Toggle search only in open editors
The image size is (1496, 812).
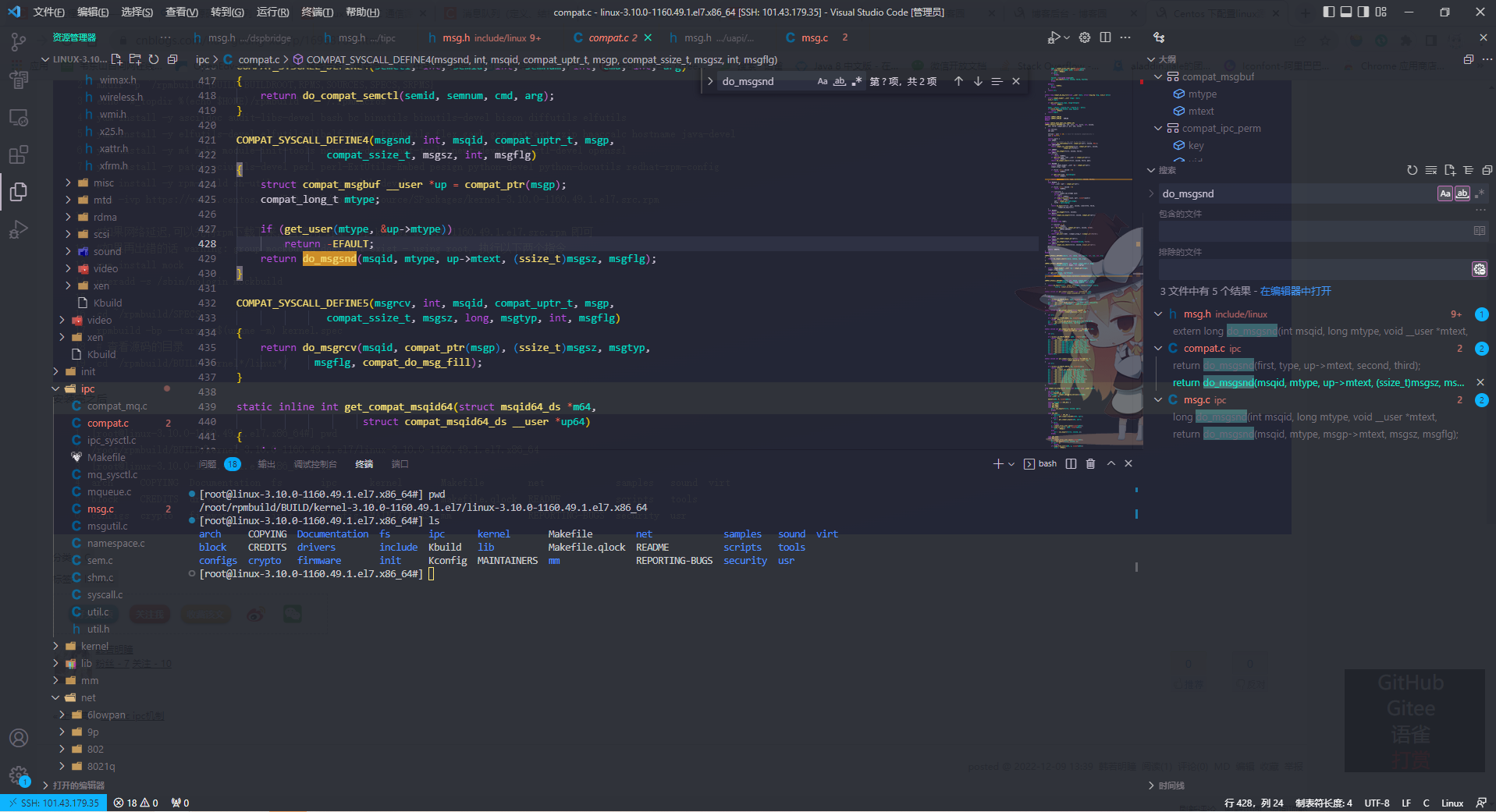tap(1479, 231)
